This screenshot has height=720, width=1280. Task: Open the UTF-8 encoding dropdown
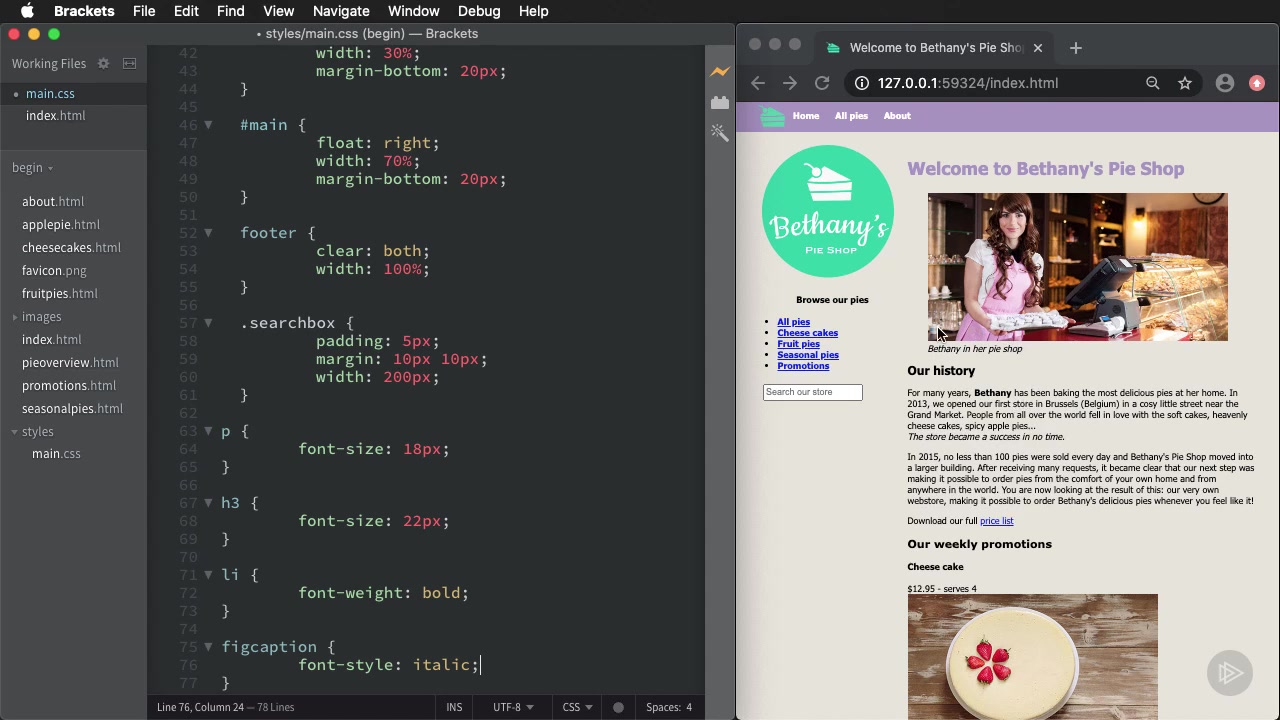pos(512,707)
